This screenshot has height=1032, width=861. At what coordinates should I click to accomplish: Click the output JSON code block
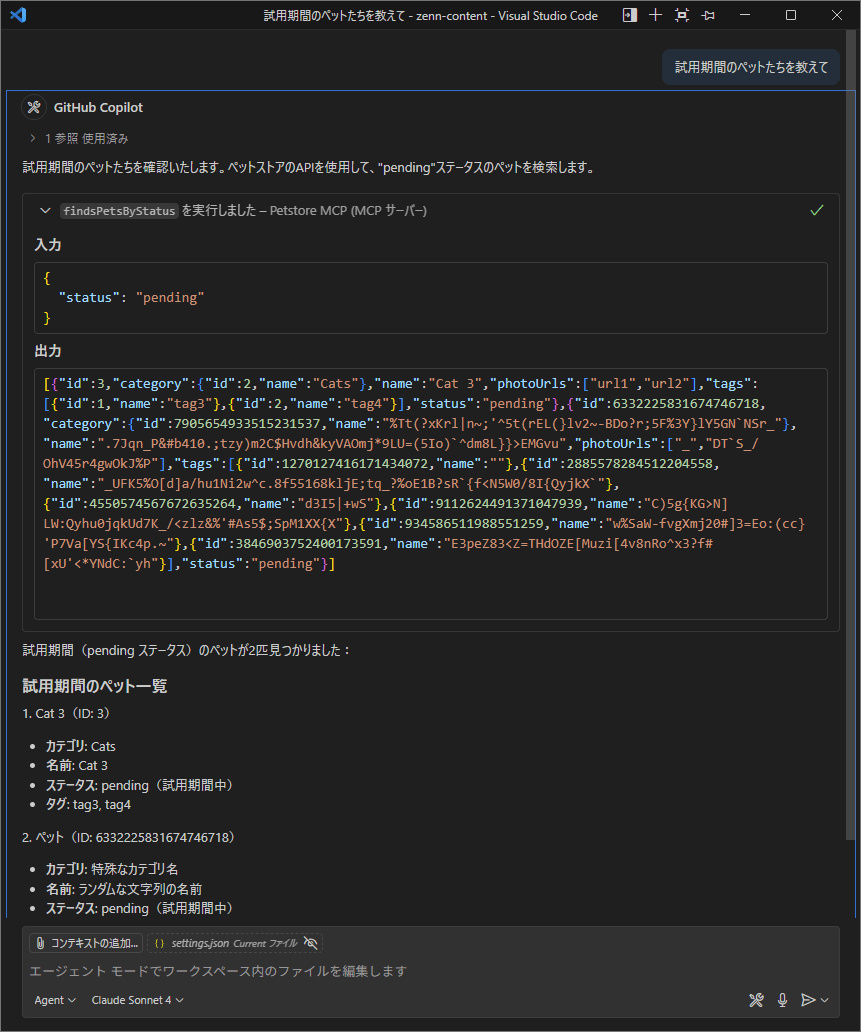pos(430,494)
